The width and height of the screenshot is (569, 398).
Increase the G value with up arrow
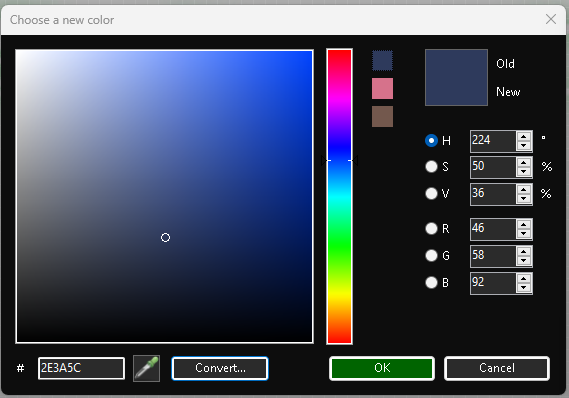[x=523, y=251]
